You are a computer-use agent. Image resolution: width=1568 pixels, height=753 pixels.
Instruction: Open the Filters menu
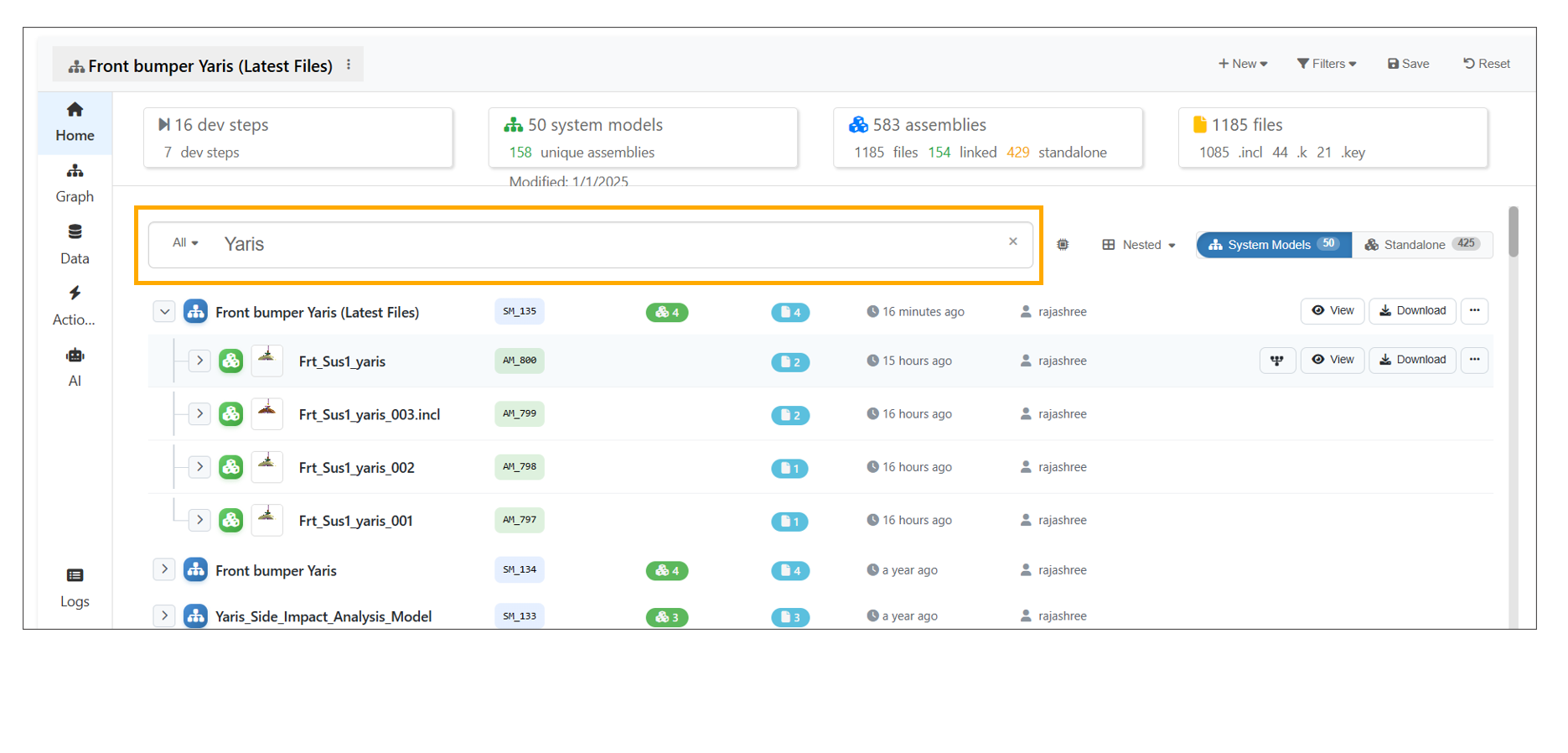click(1326, 64)
